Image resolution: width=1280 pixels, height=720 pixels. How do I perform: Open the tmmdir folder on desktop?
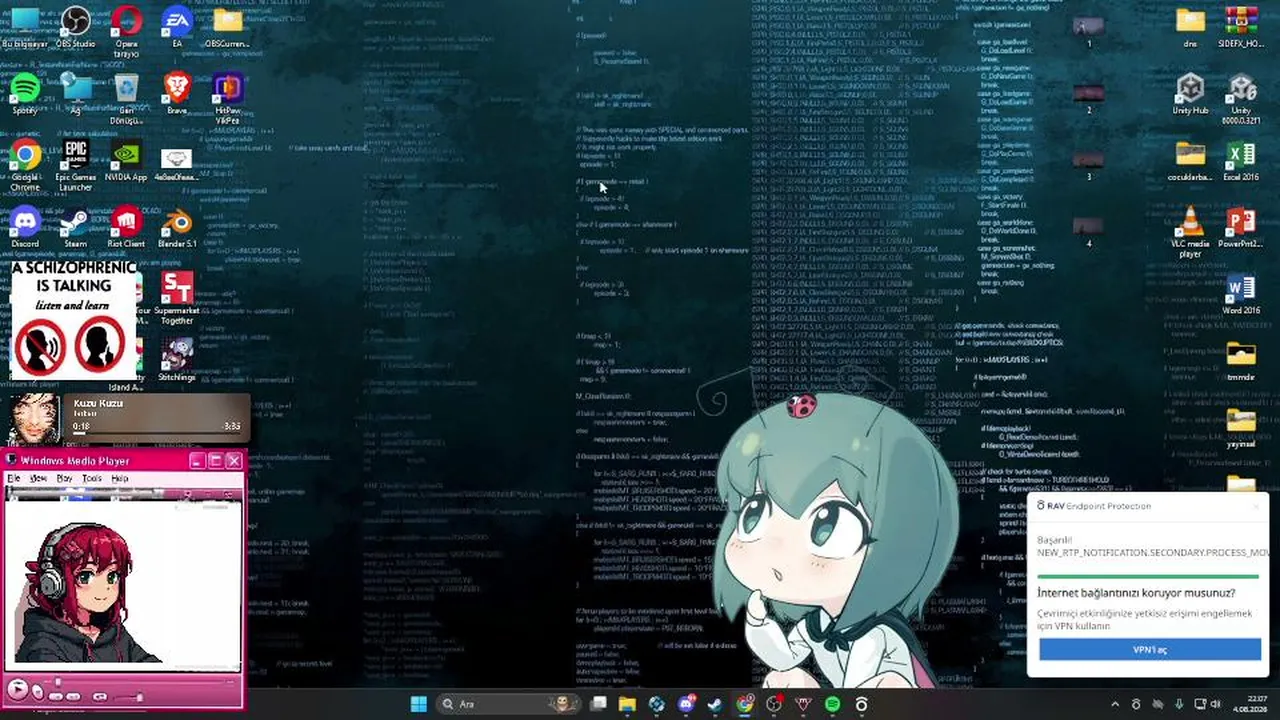pos(1241,360)
